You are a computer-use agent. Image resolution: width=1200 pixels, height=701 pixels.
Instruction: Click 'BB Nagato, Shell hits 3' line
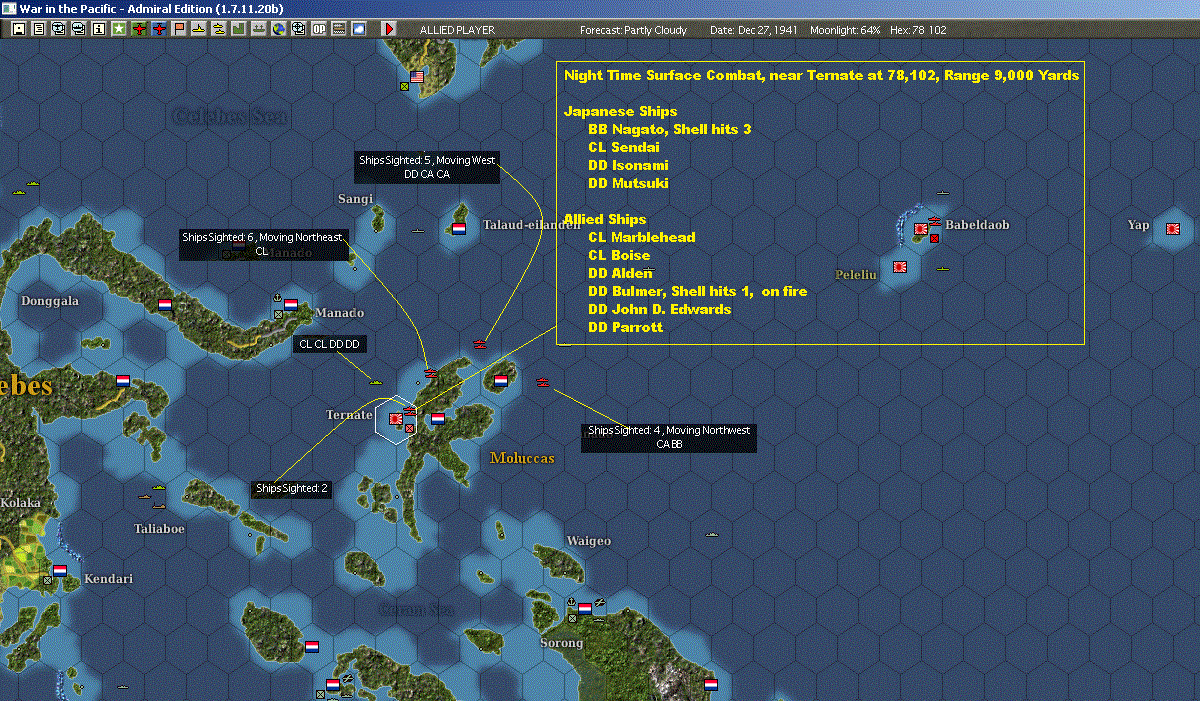click(669, 129)
